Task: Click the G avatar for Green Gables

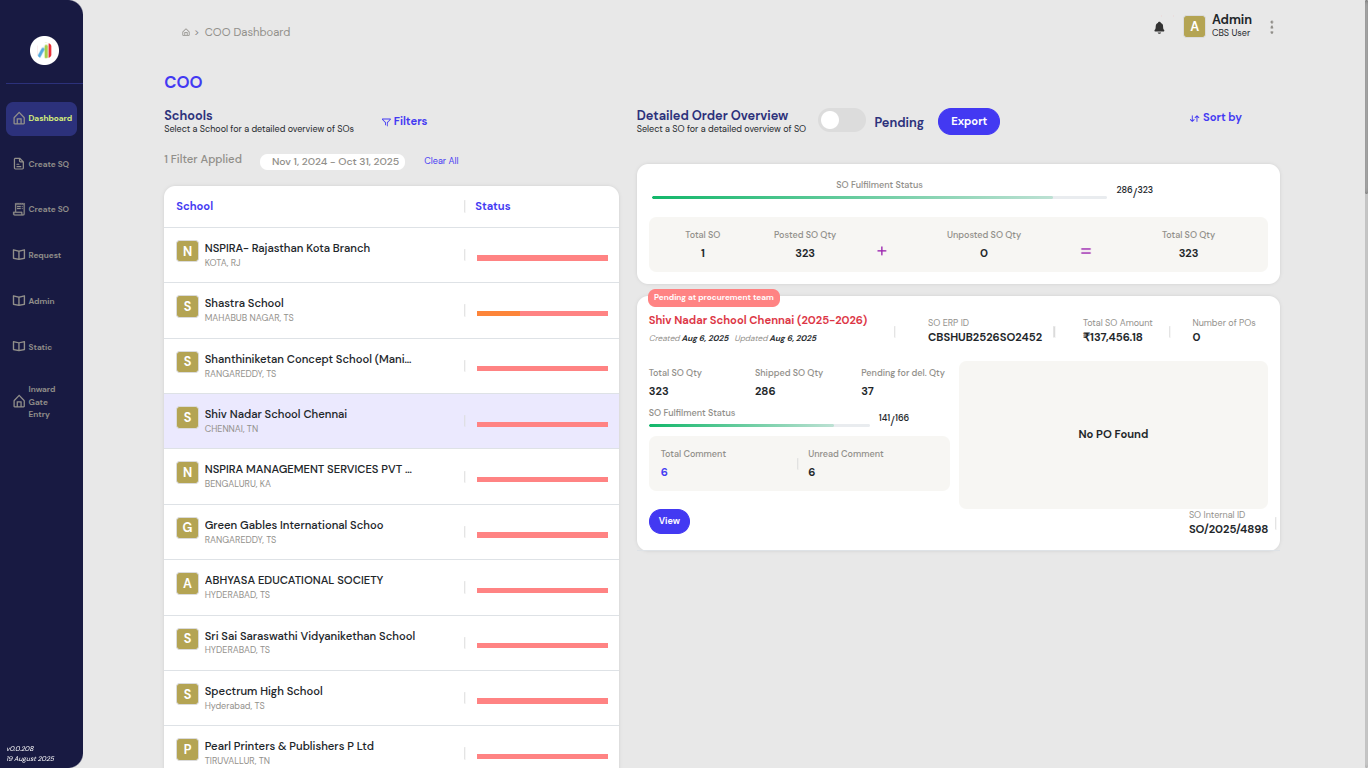Action: point(187,528)
